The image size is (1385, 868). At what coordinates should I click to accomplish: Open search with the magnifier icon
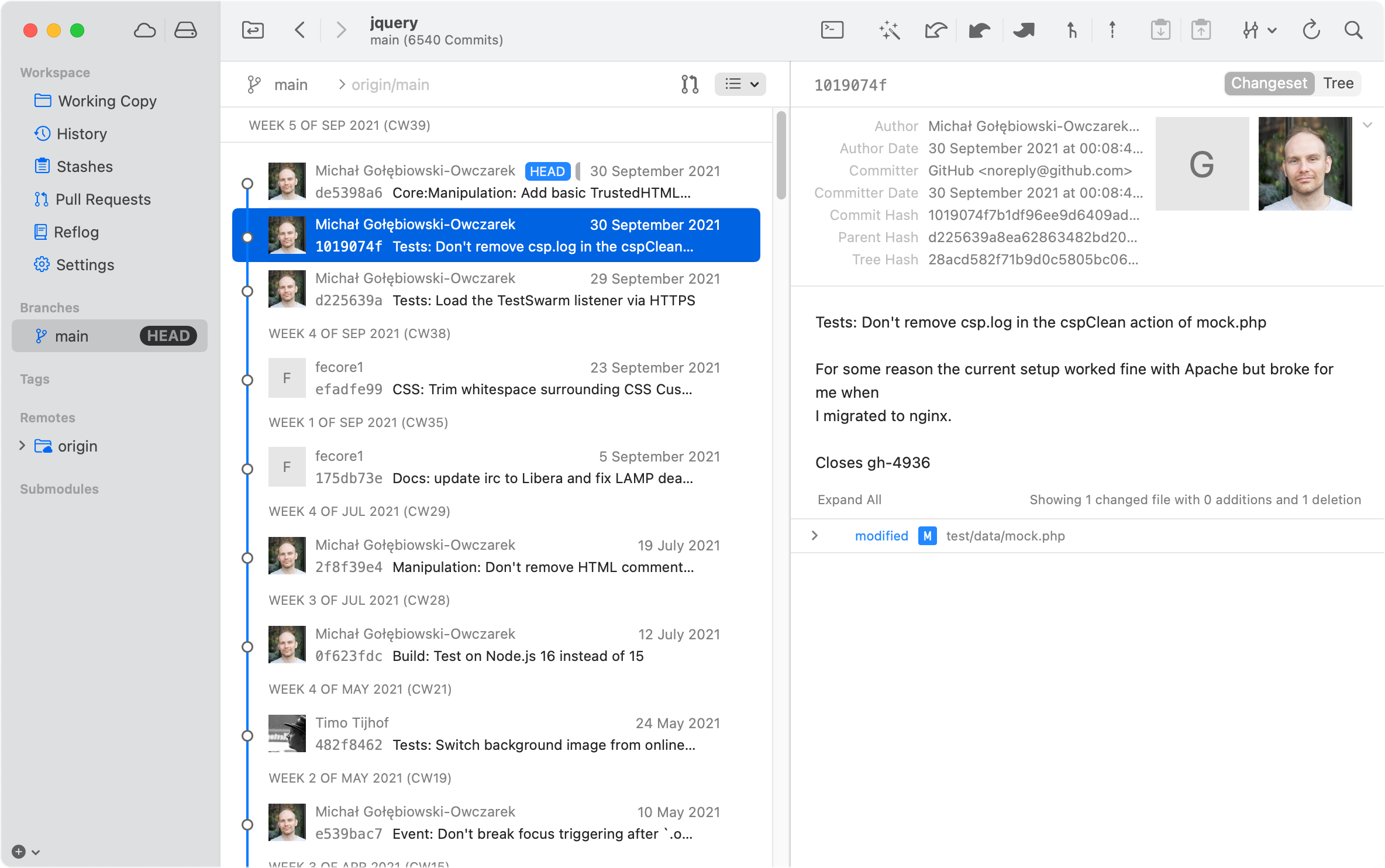pos(1353,30)
